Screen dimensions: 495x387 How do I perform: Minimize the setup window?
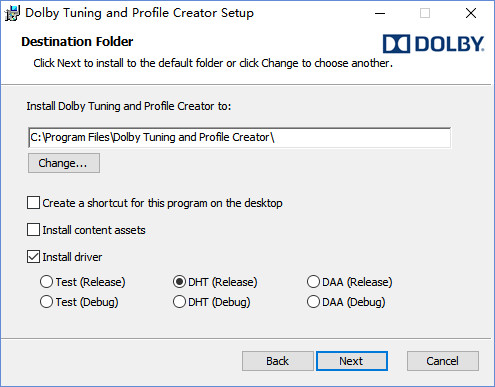point(380,13)
